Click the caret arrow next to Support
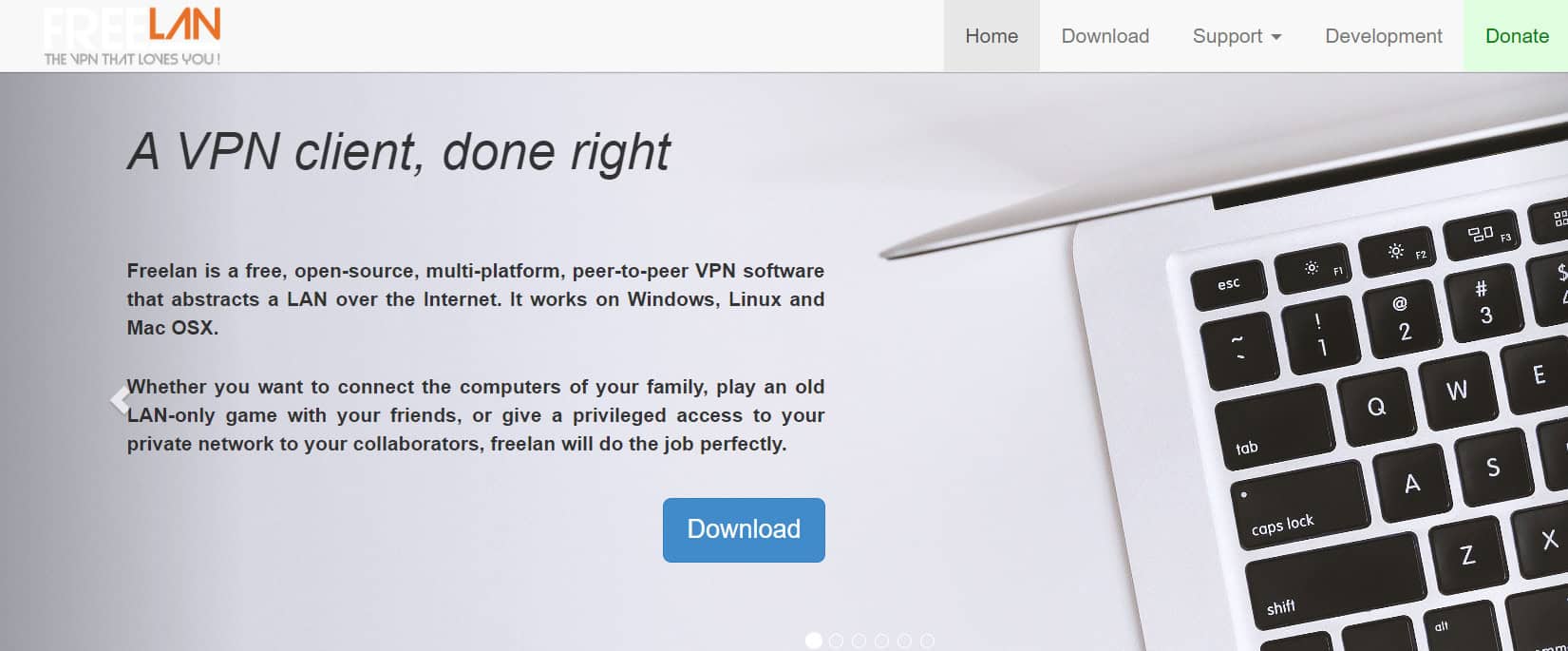The height and width of the screenshot is (651, 1568). click(x=1276, y=37)
